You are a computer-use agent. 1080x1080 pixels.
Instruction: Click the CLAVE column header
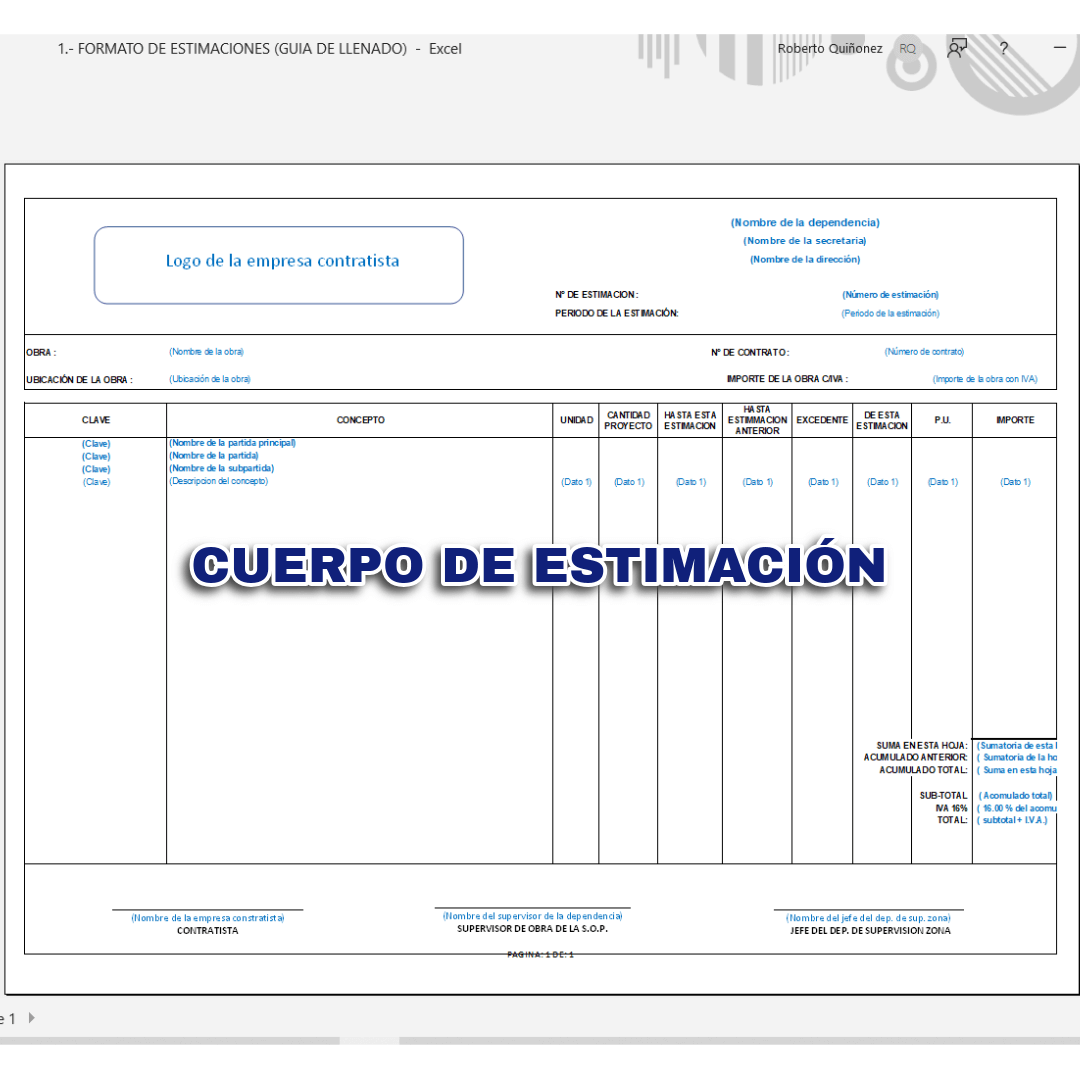click(x=96, y=421)
